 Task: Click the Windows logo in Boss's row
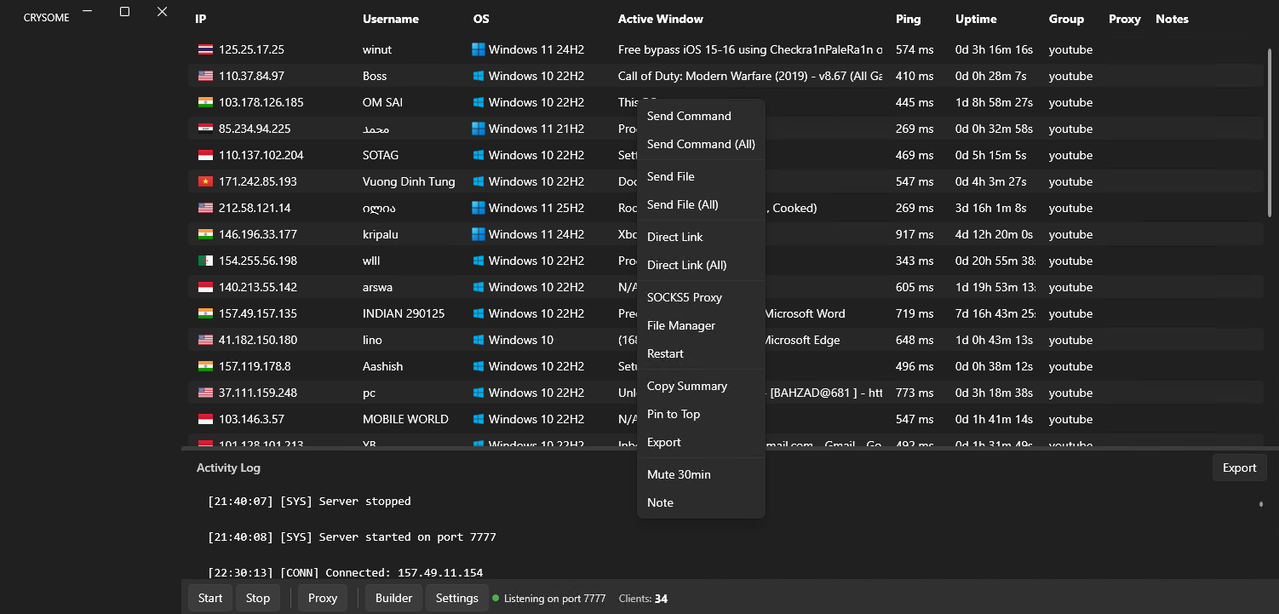click(x=478, y=76)
